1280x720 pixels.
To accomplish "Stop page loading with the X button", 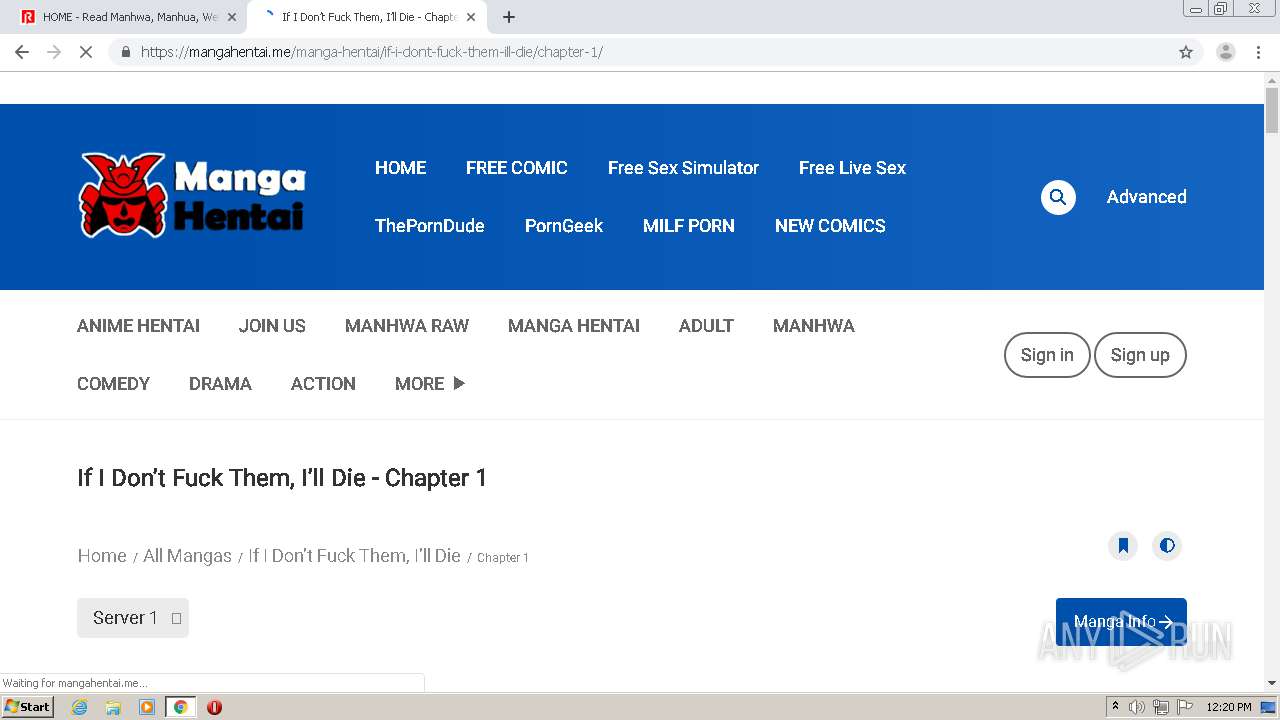I will tap(86, 52).
